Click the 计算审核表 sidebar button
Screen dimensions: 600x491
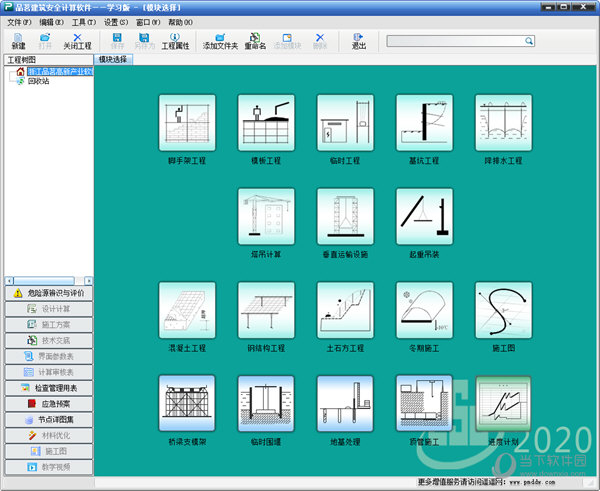(49, 372)
